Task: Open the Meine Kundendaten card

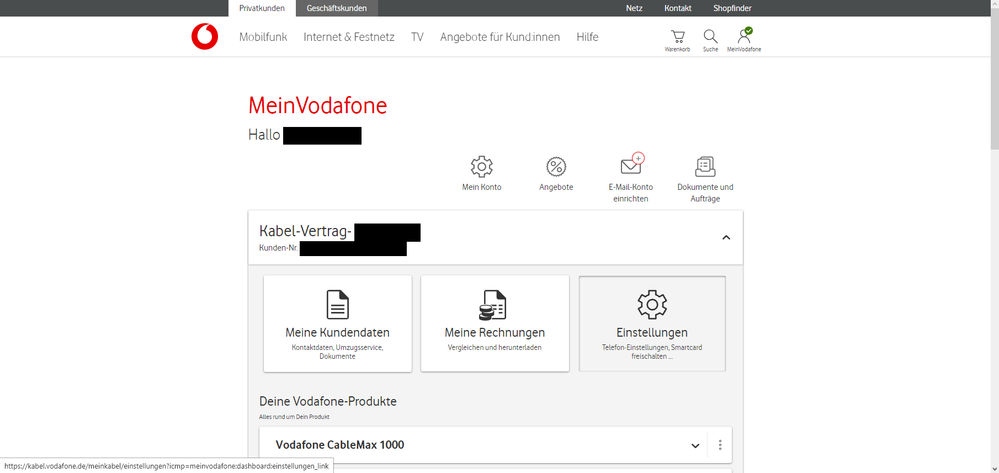Action: [x=338, y=324]
